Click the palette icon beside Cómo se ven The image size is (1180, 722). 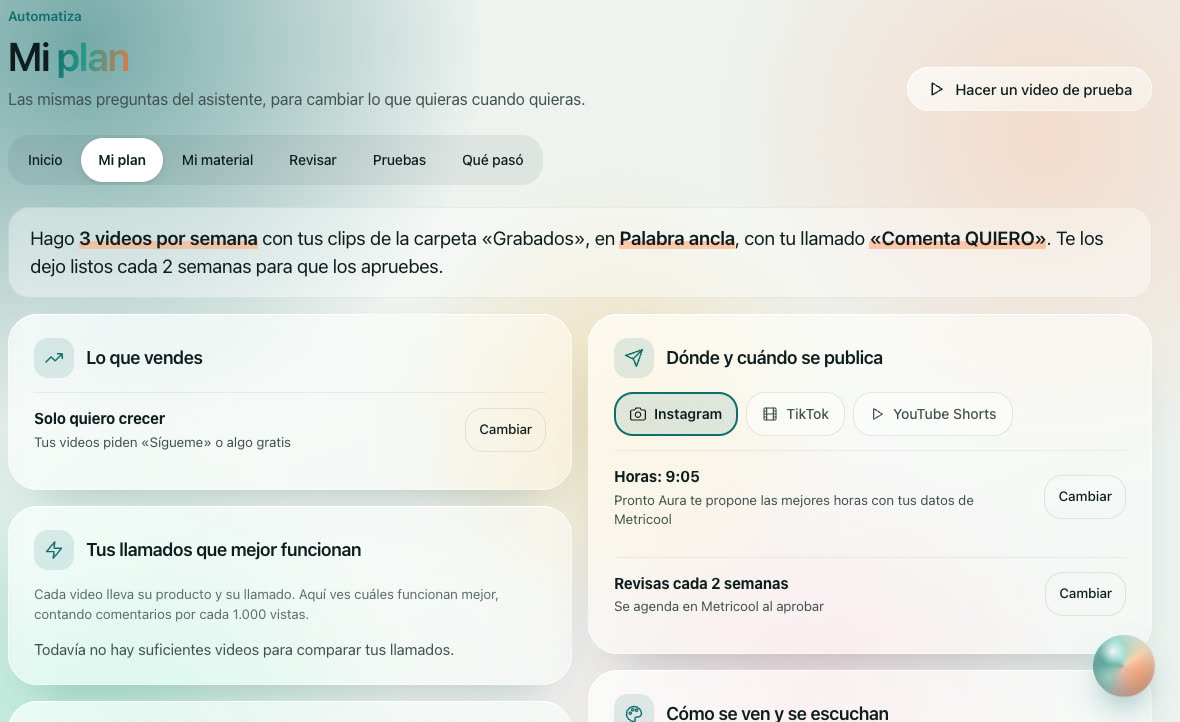pyautogui.click(x=634, y=712)
